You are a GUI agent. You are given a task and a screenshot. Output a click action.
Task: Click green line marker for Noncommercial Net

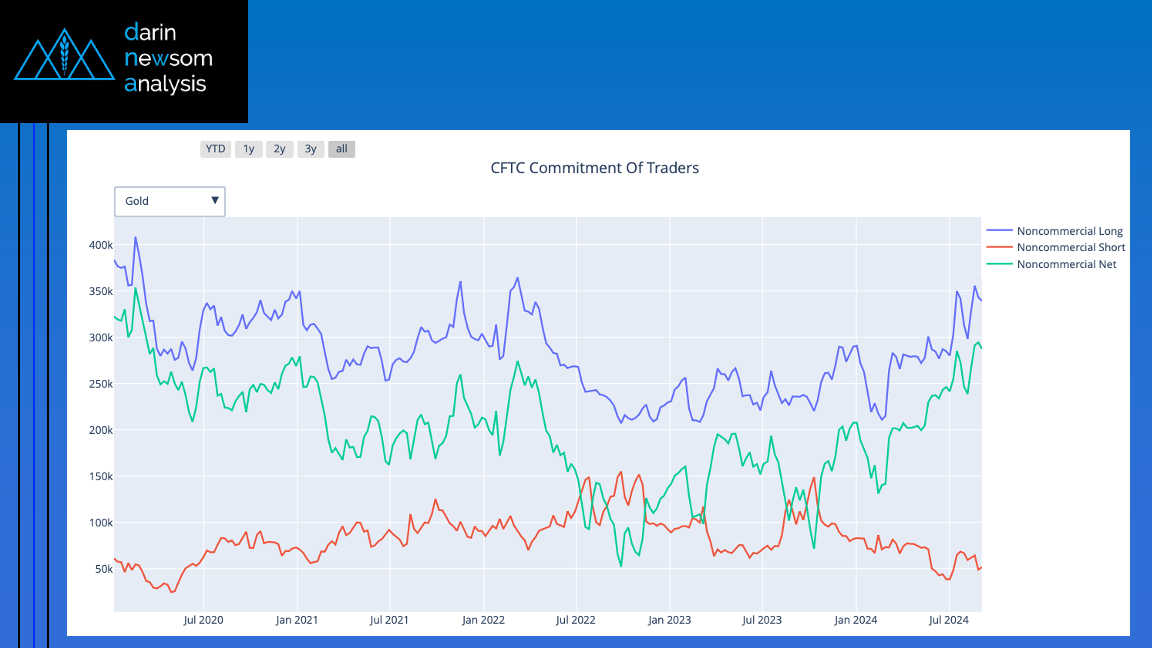(998, 264)
